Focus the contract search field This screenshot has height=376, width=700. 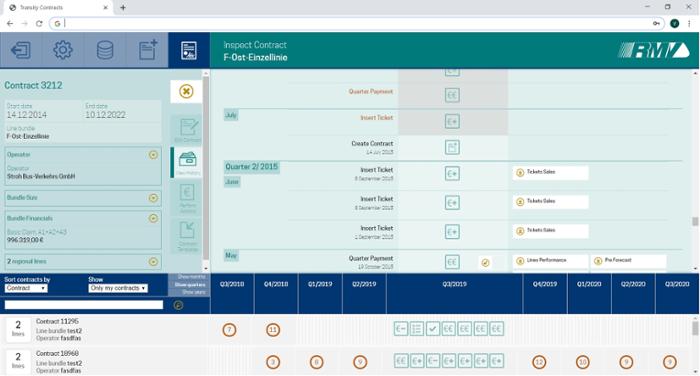[x=84, y=305]
